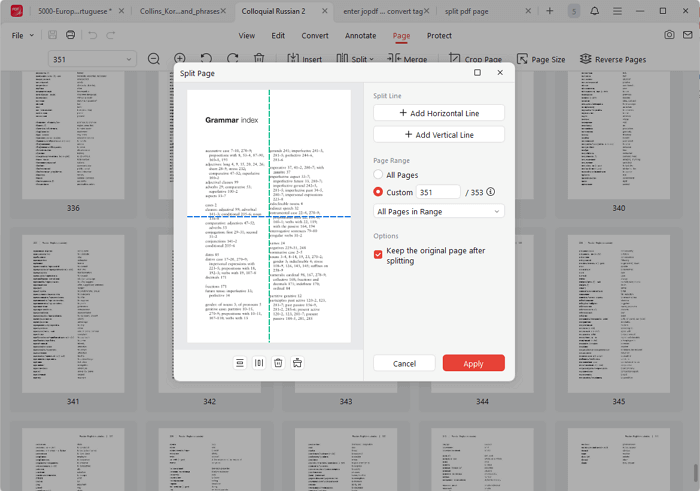Click the zoom out magnifier icon

tap(154, 59)
